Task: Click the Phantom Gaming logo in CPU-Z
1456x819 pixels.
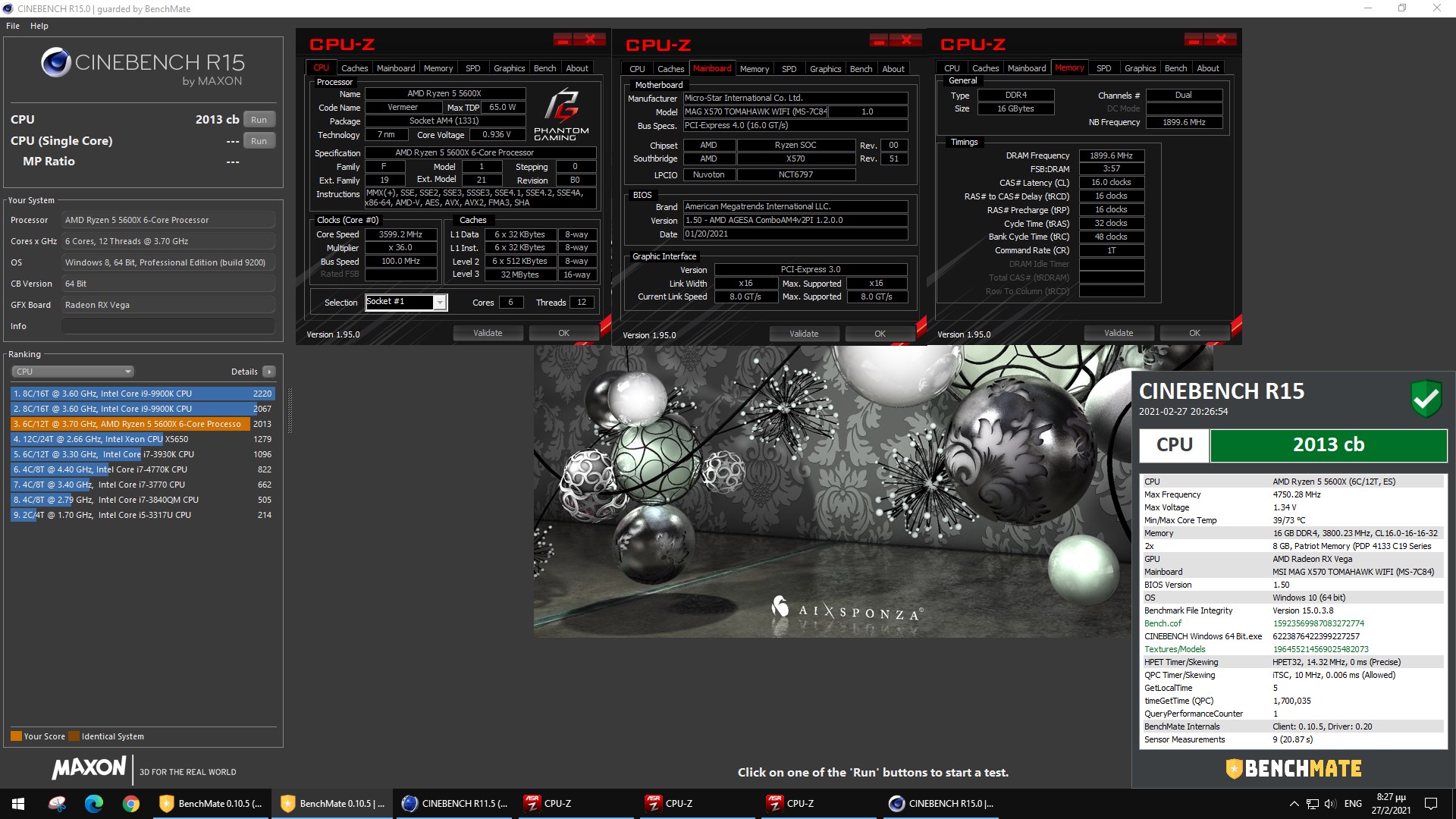Action: pos(561,115)
